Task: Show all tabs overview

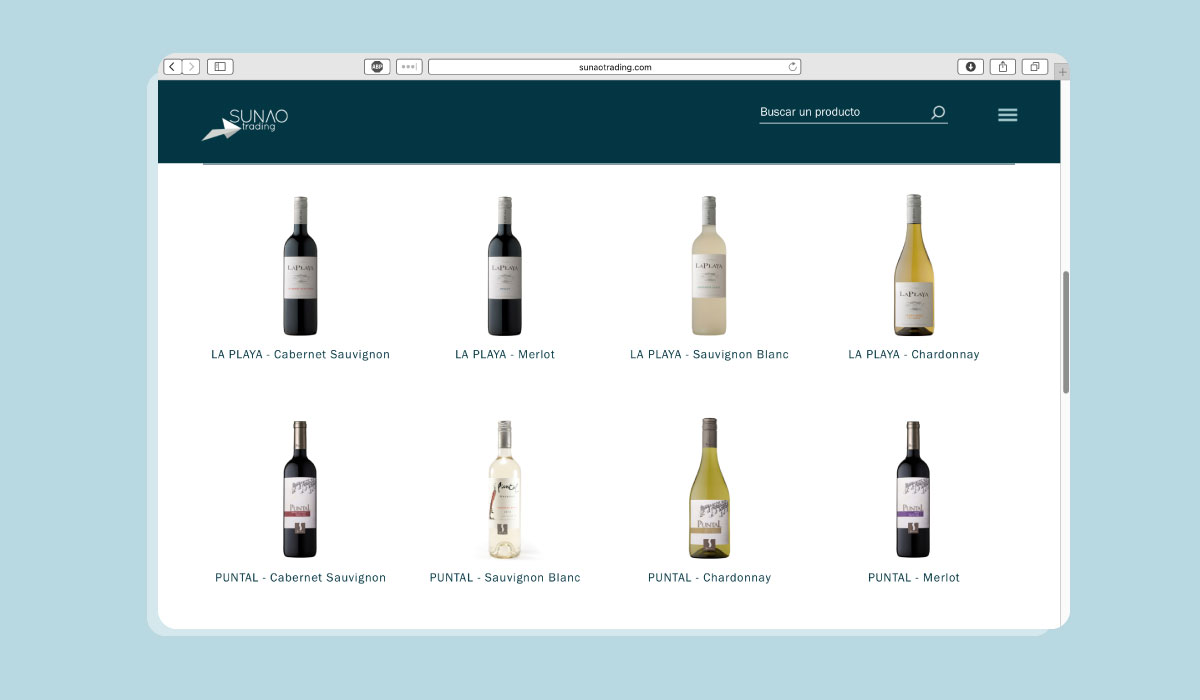Action: coord(1035,67)
